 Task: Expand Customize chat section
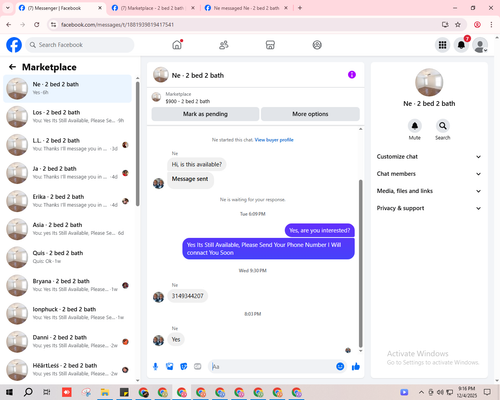[x=429, y=157]
